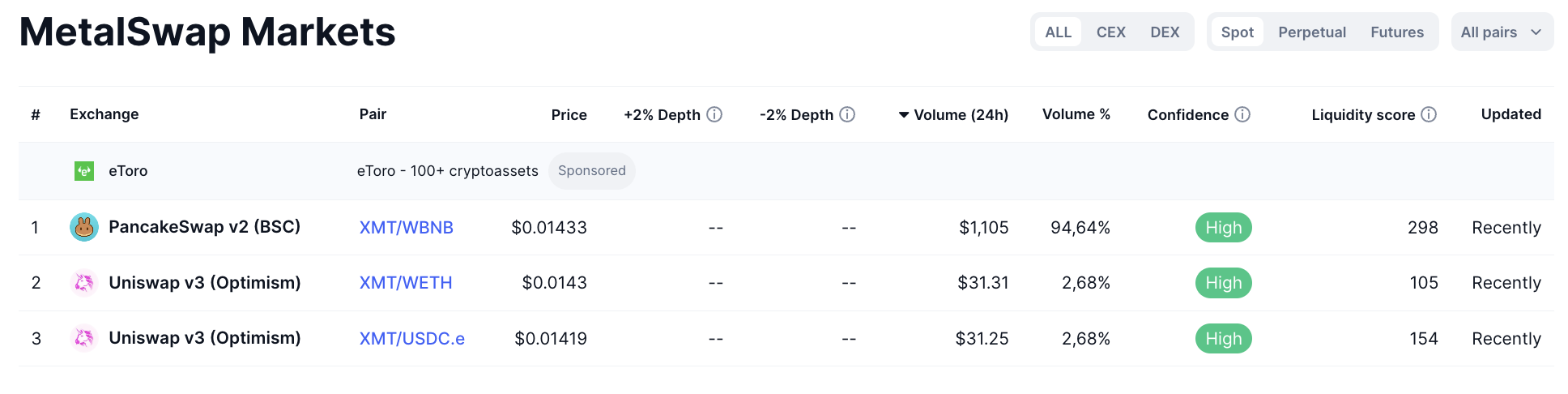This screenshot has height=394, width=1568.
Task: Click the Sponsored label on eToro row
Action: 592,171
